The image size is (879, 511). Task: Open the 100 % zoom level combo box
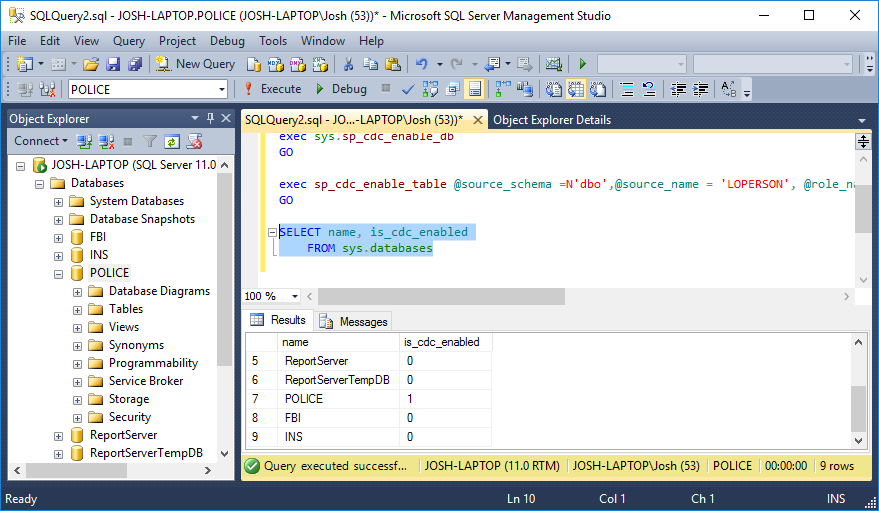coord(294,296)
